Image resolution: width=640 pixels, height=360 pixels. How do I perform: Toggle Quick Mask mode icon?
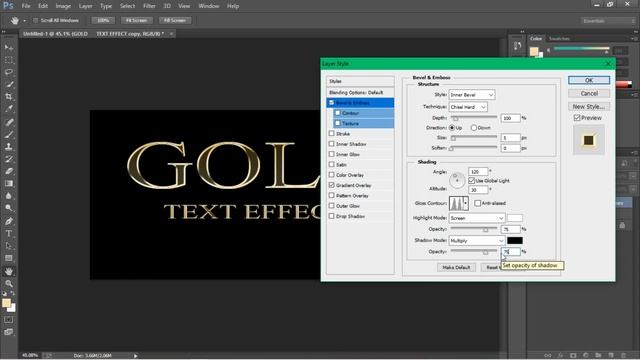coord(9,320)
